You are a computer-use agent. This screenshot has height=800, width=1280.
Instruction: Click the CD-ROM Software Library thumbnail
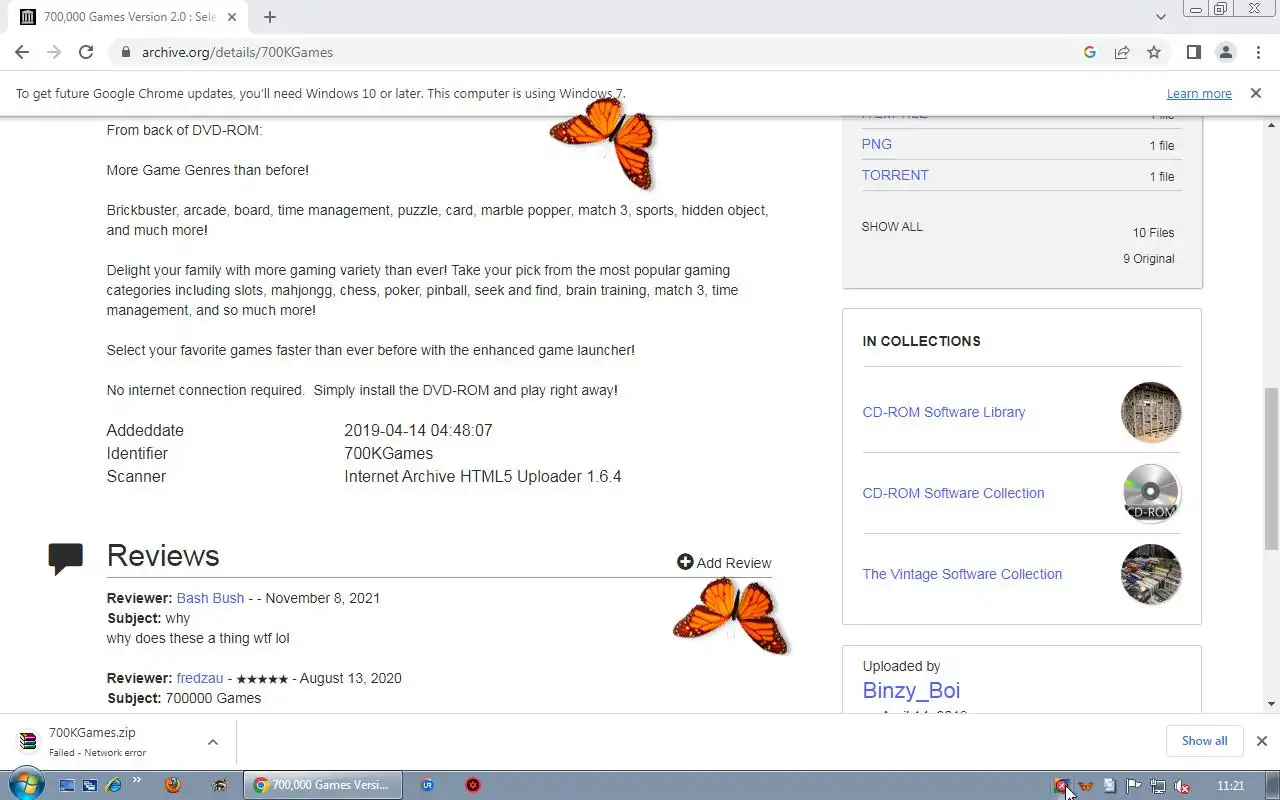coord(1151,412)
